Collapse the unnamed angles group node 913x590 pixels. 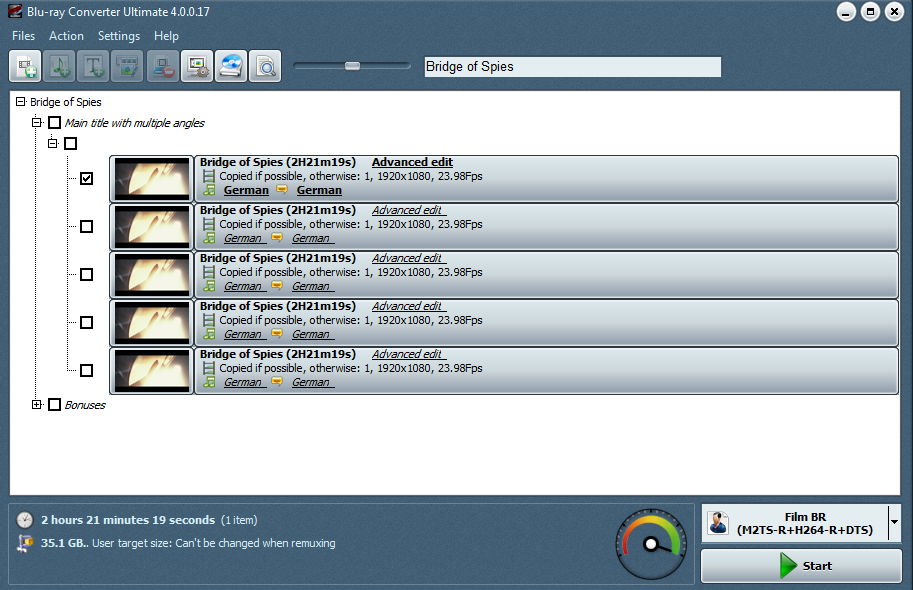click(52, 143)
